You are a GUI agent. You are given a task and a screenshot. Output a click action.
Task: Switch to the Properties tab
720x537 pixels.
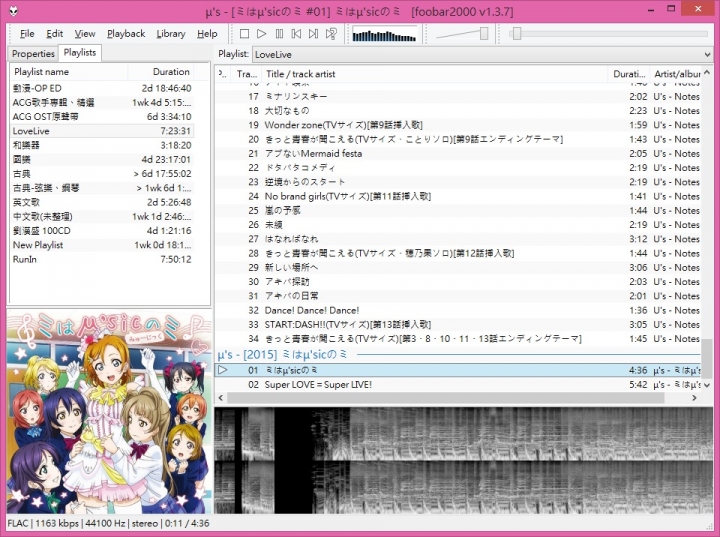[33, 54]
